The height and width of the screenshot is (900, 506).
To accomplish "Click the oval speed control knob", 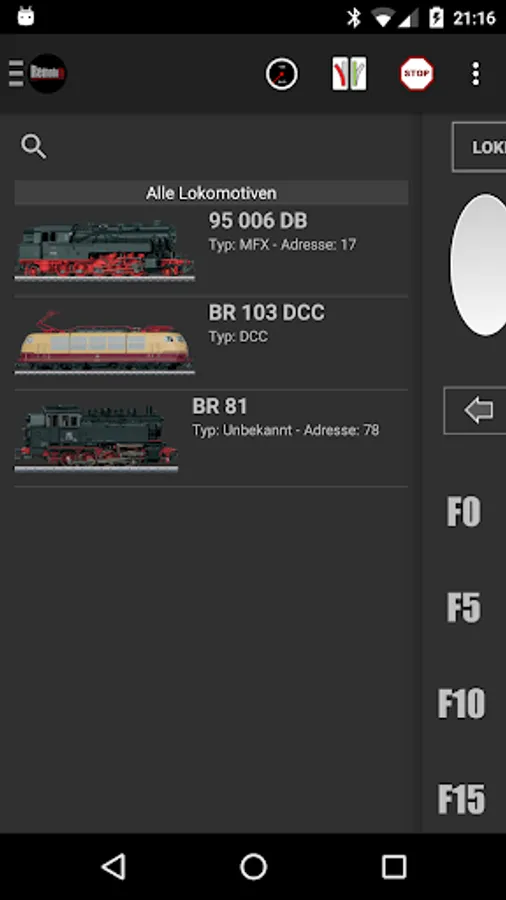I will (479, 264).
